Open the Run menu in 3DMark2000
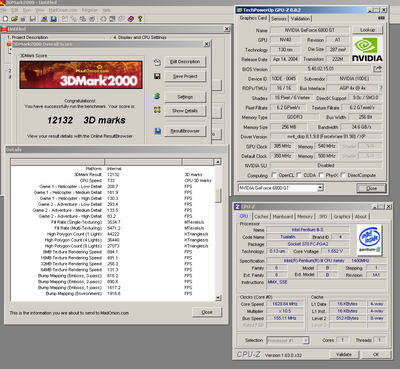This screenshot has height=369, width=400. [27, 10]
